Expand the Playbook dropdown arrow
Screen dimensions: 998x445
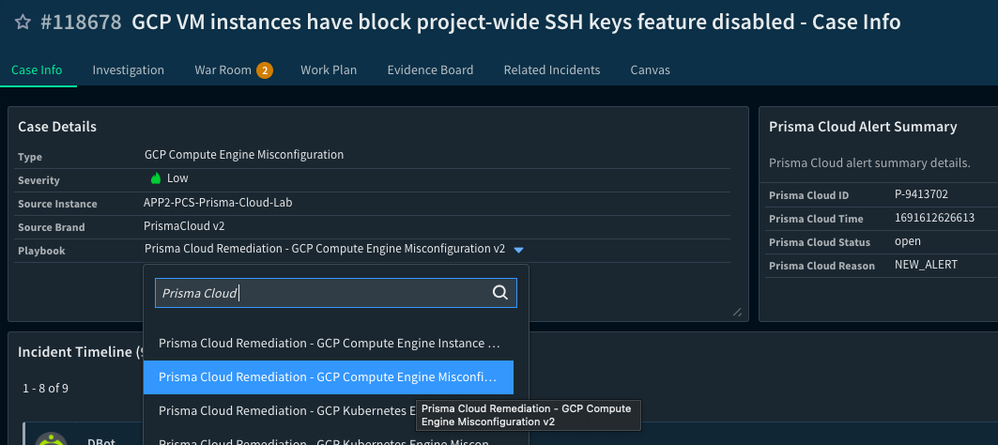pyautogui.click(x=518, y=250)
